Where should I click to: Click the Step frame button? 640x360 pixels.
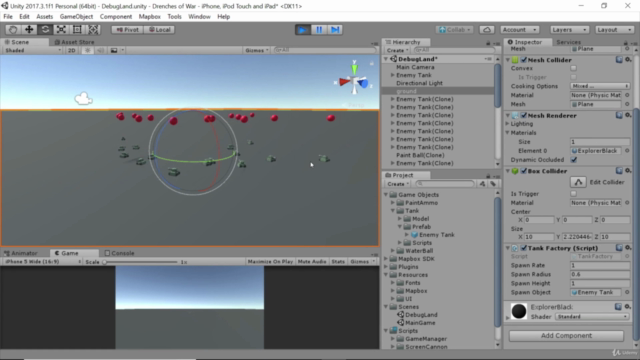(335, 30)
